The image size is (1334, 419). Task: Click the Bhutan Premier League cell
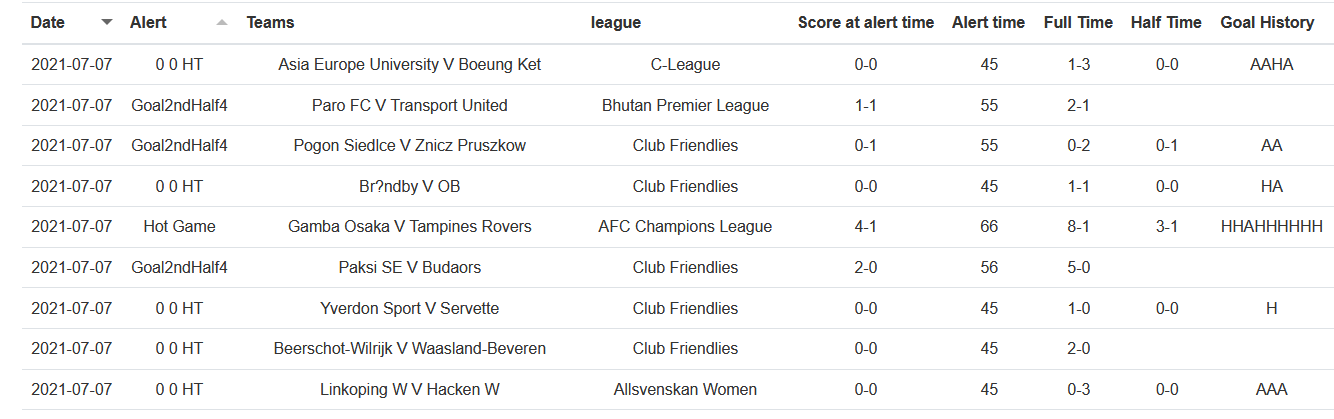(x=685, y=106)
